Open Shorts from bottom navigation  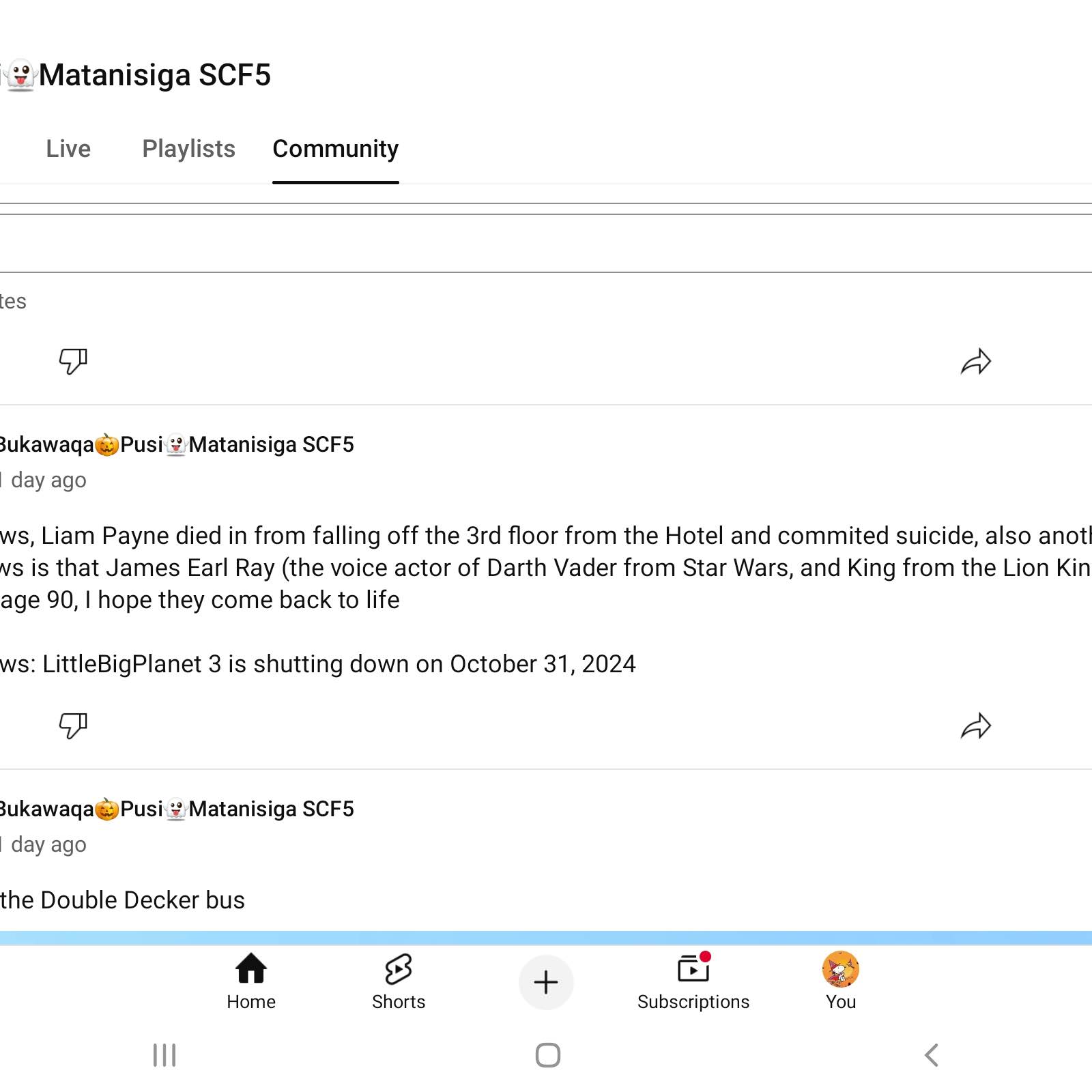point(399,982)
